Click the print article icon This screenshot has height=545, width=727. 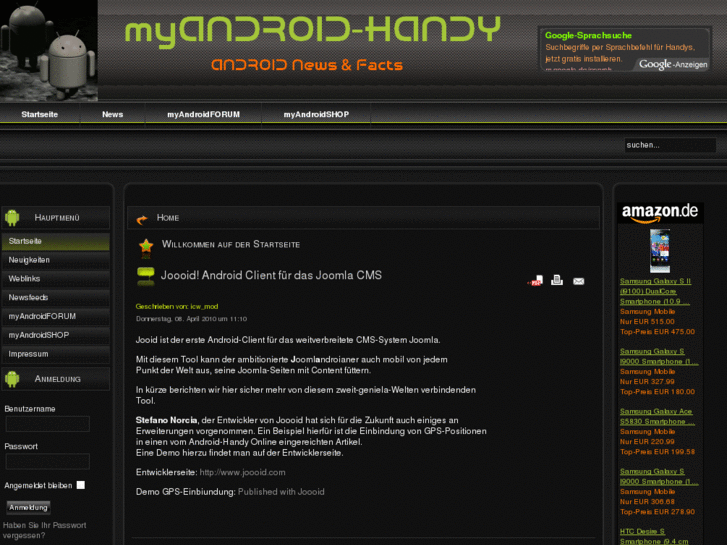(x=557, y=280)
